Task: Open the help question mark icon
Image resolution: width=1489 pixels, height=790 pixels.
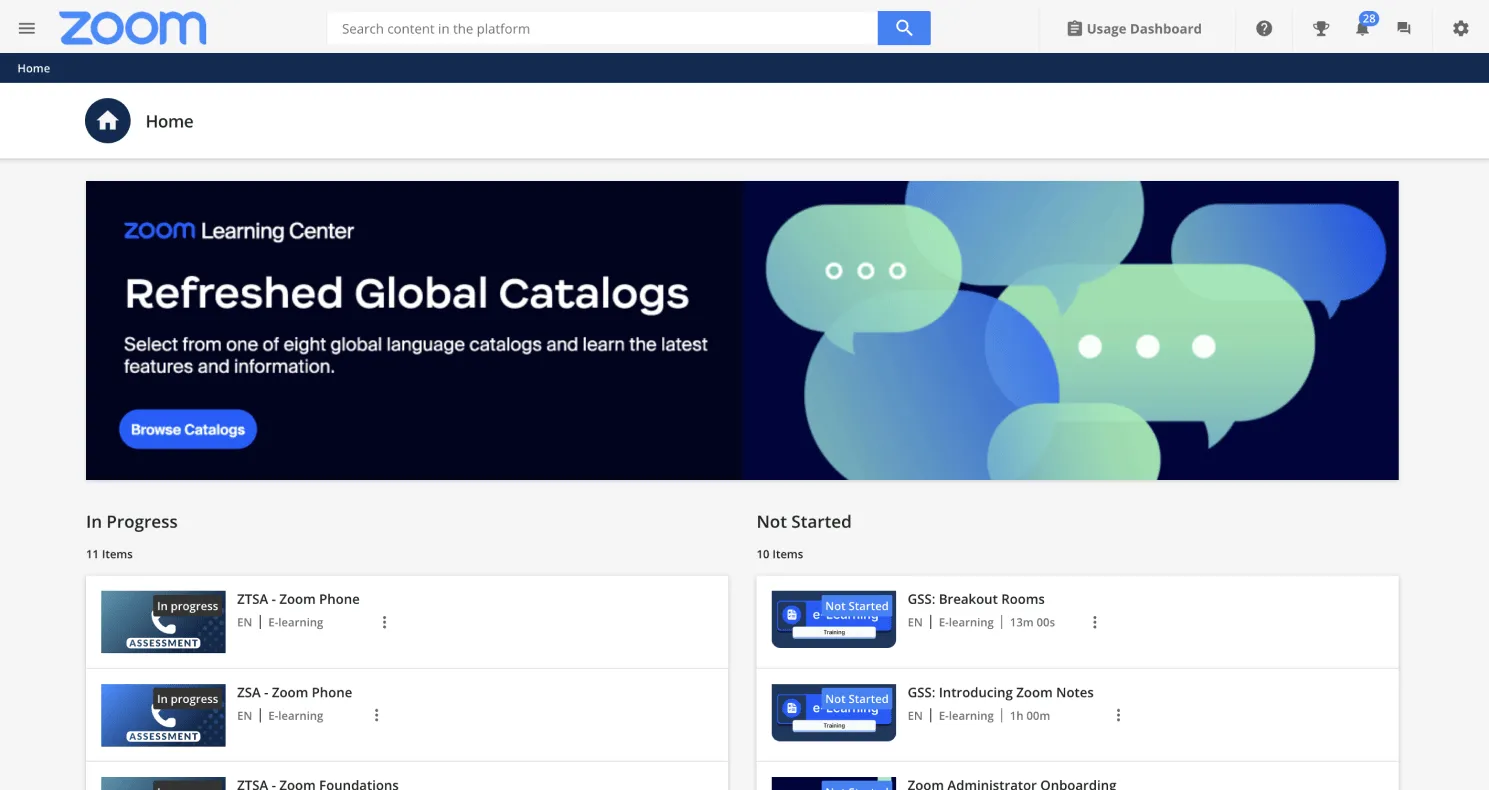Action: tap(1264, 29)
